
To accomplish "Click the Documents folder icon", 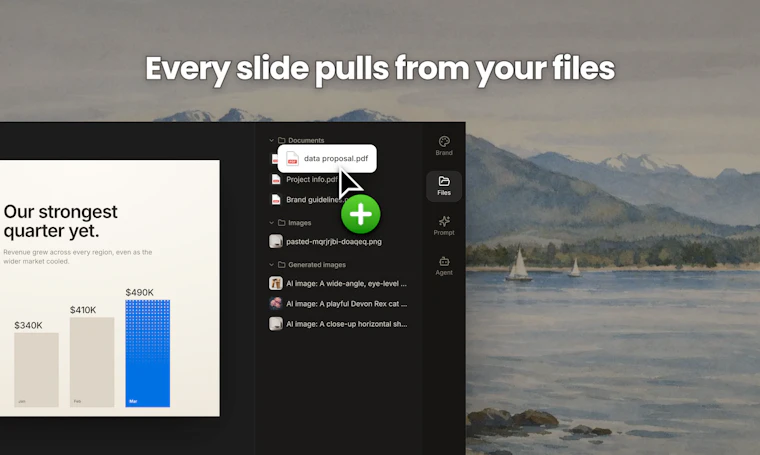I will point(282,141).
